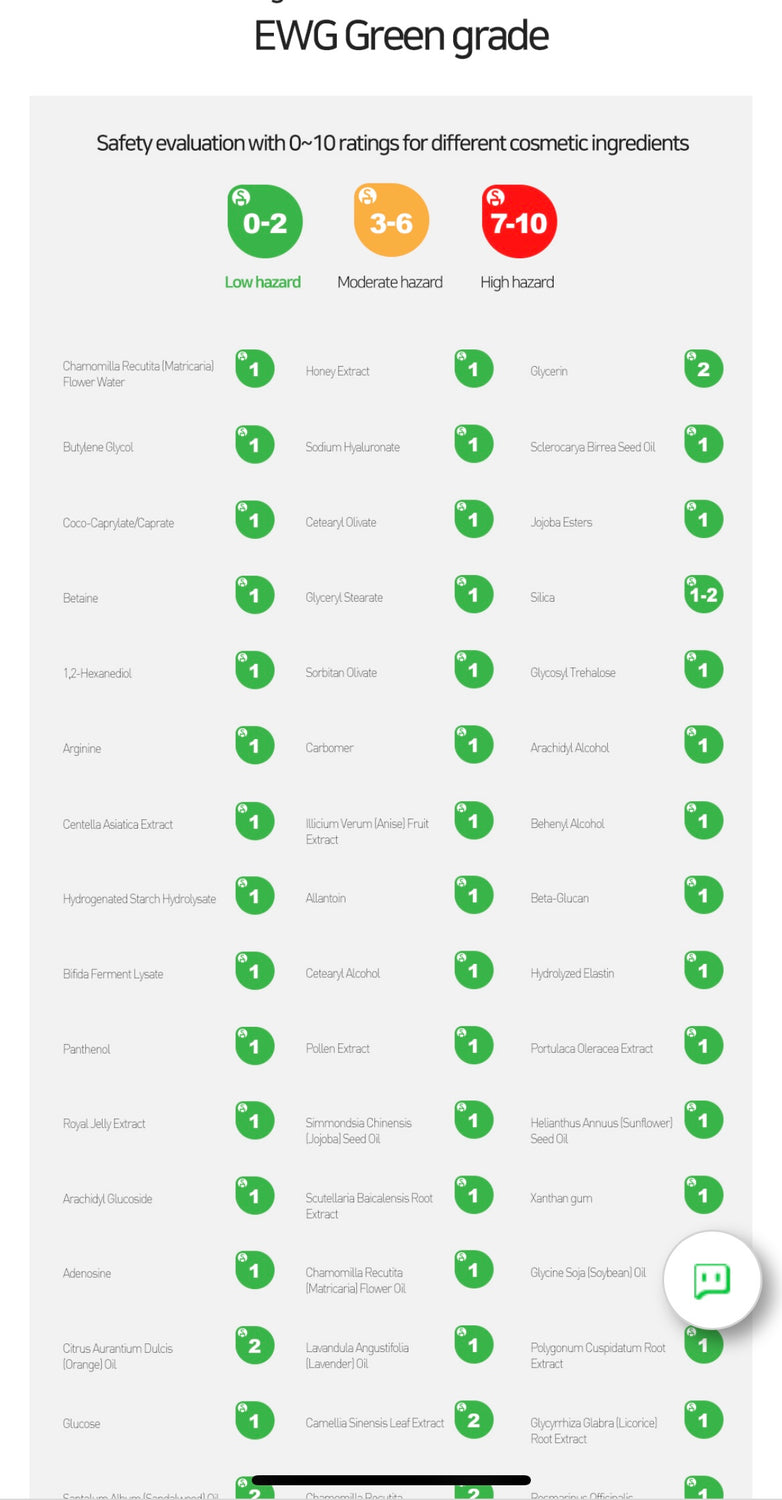Click the red 7-10 high hazard badge
782x1500 pixels.
tap(518, 221)
